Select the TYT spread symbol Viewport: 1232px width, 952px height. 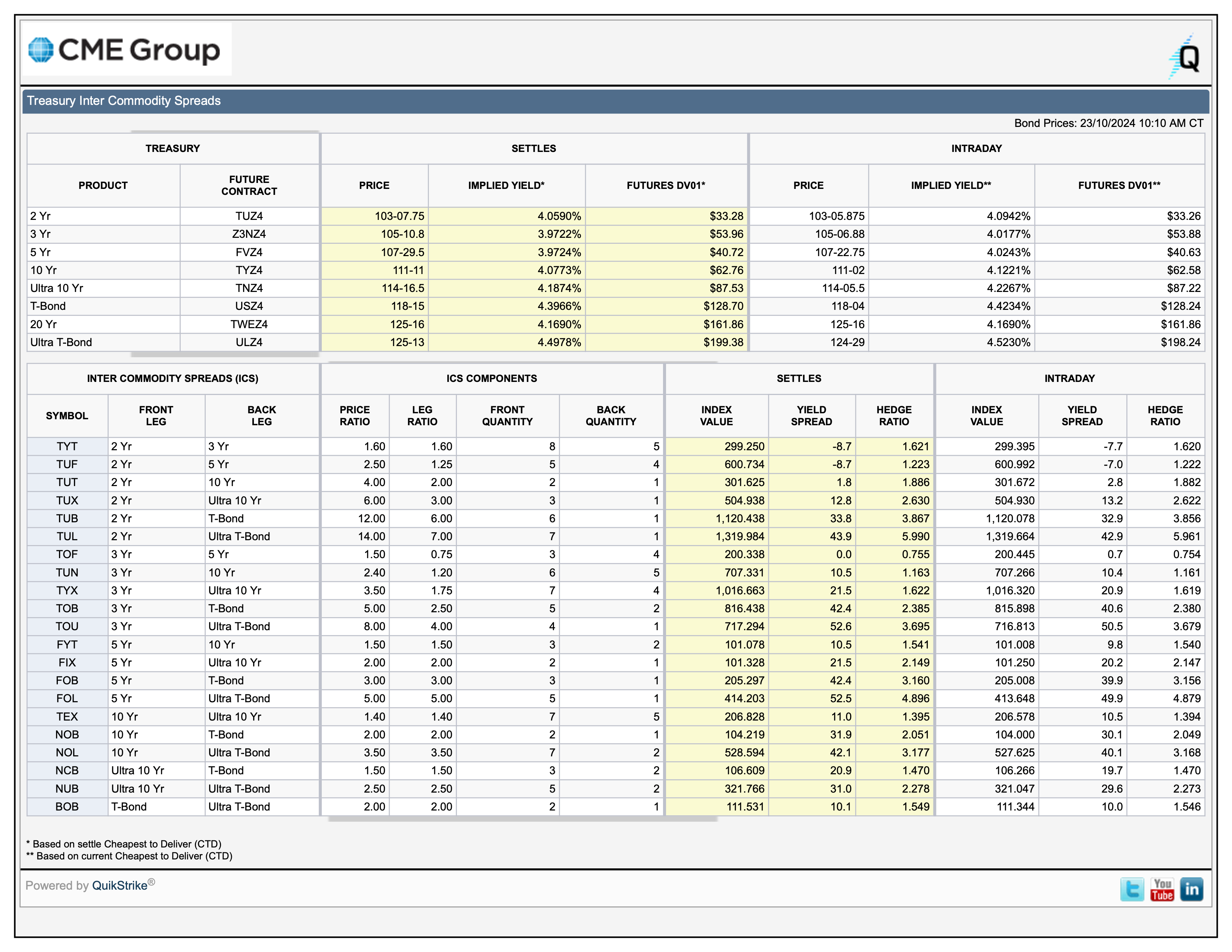click(x=66, y=446)
